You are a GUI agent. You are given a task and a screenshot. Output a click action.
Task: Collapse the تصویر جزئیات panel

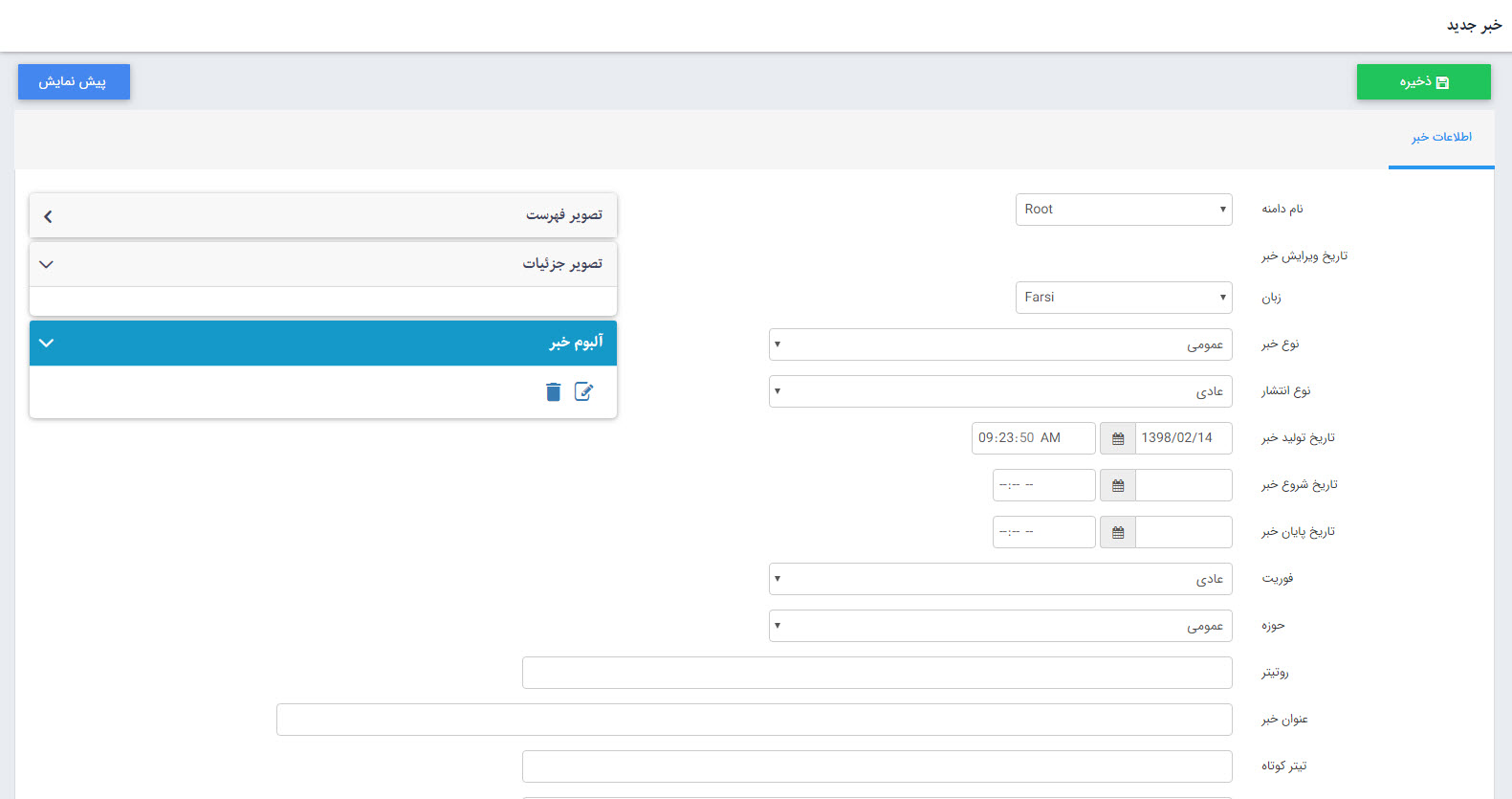[x=322, y=264]
